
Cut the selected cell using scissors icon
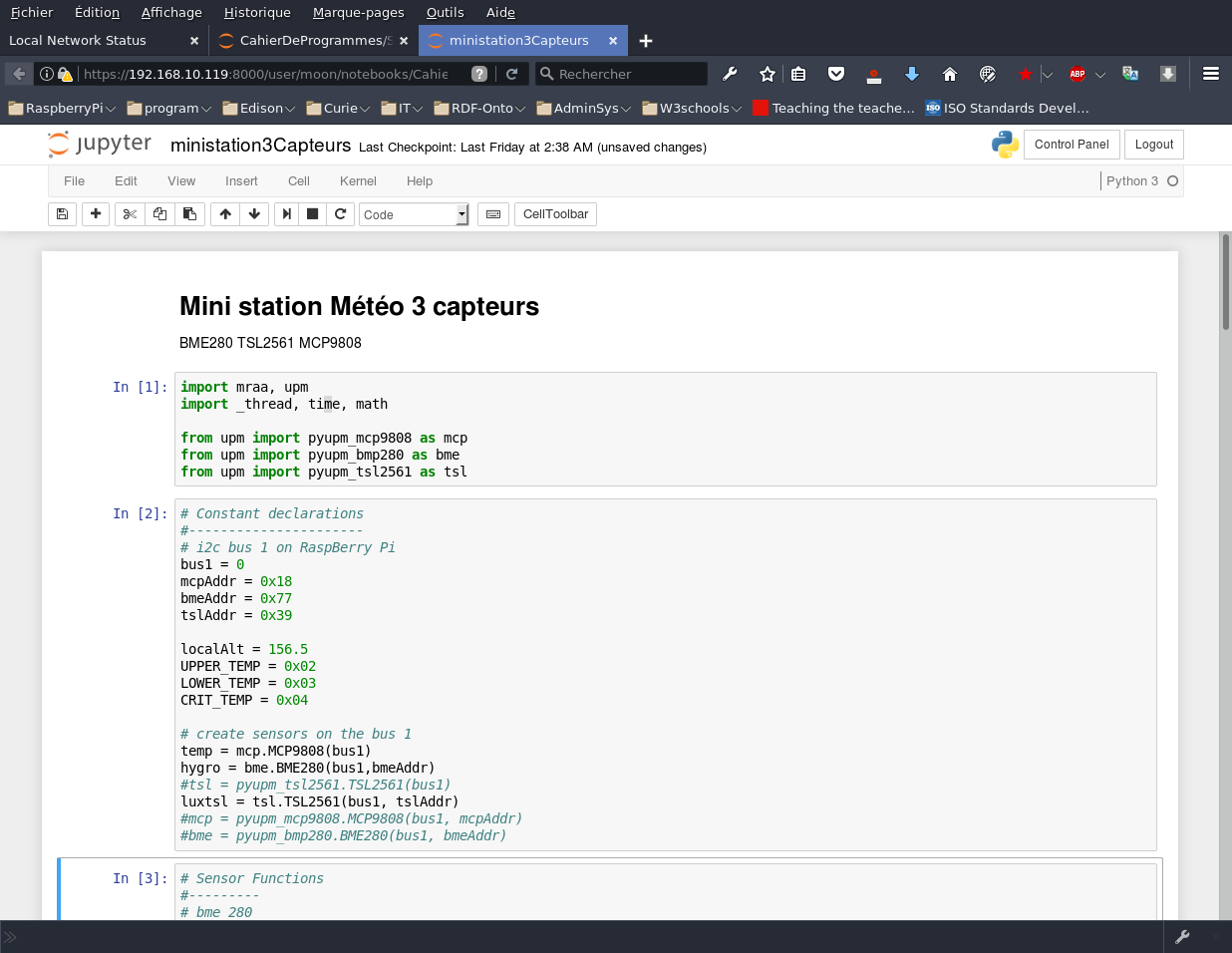130,213
